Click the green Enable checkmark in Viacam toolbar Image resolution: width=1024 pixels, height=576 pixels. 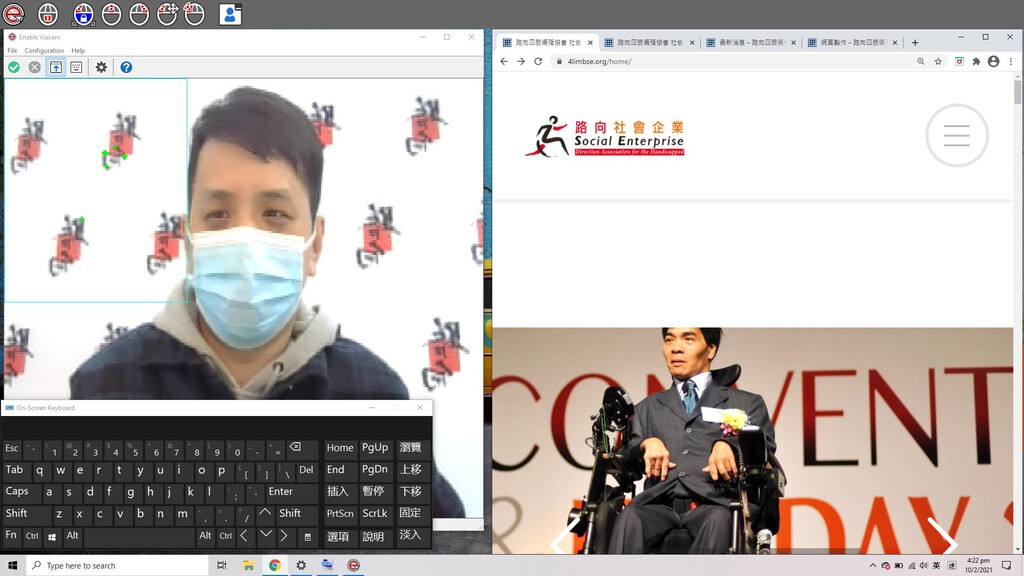[14, 67]
